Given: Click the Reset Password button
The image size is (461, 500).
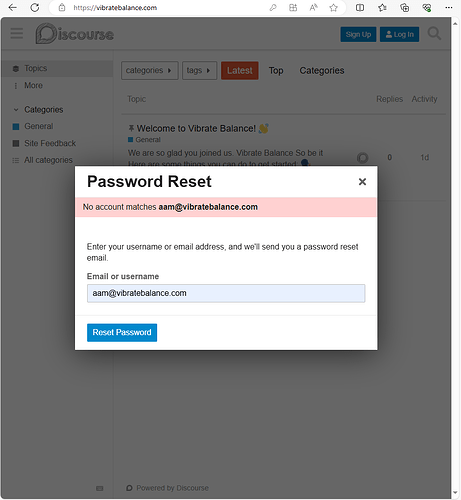Looking at the screenshot, I should [x=122, y=333].
